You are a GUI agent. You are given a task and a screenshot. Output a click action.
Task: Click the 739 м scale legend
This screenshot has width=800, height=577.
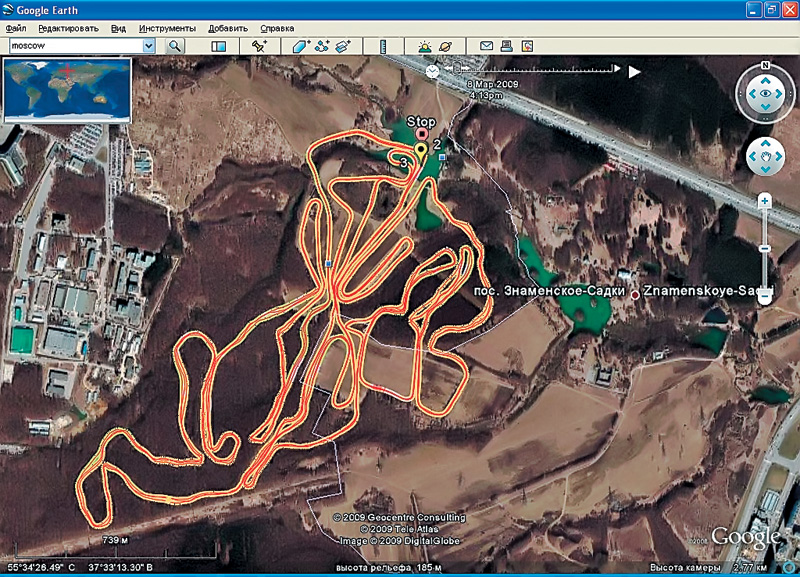pyautogui.click(x=115, y=540)
